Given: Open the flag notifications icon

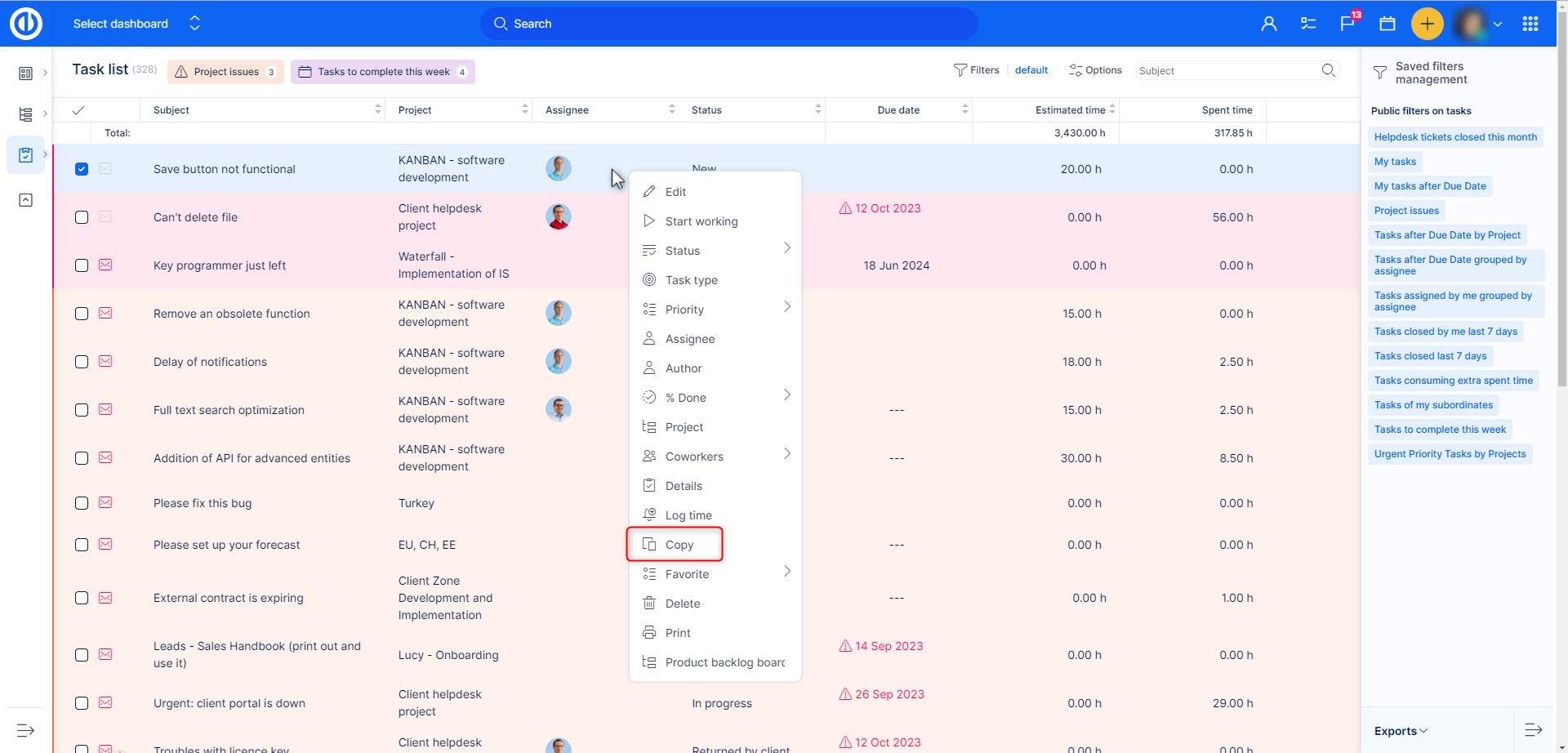Looking at the screenshot, I should (x=1347, y=24).
